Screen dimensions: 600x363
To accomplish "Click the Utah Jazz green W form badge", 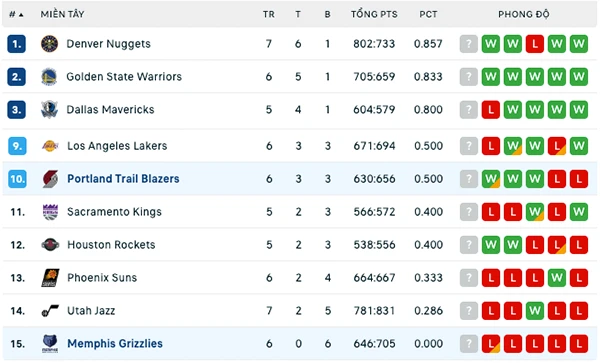I will tap(535, 311).
